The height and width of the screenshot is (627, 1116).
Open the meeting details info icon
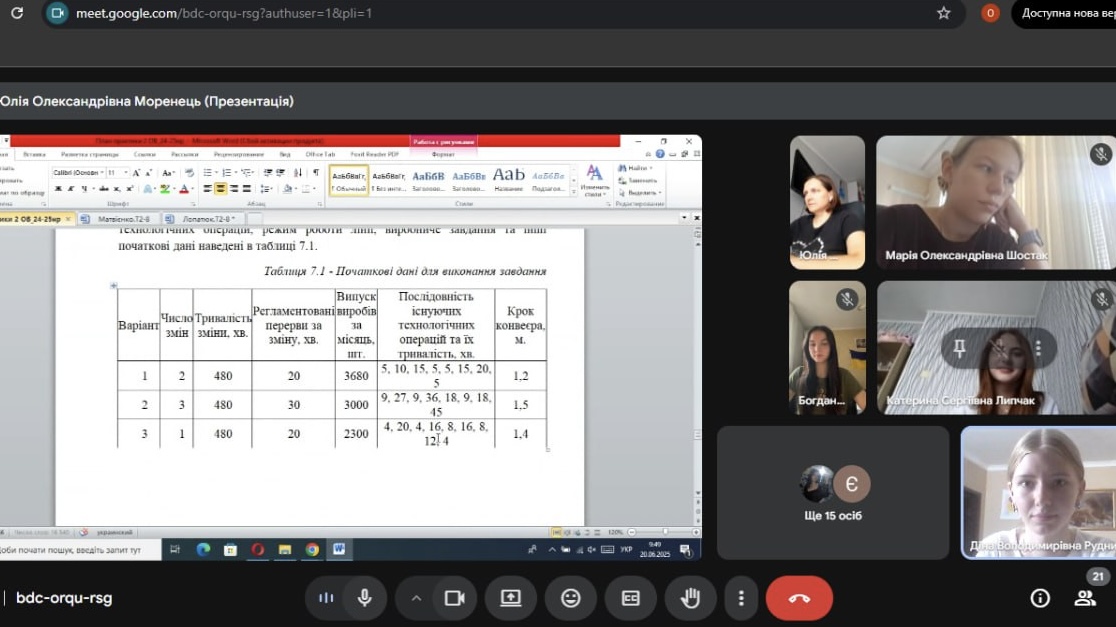[1040, 598]
